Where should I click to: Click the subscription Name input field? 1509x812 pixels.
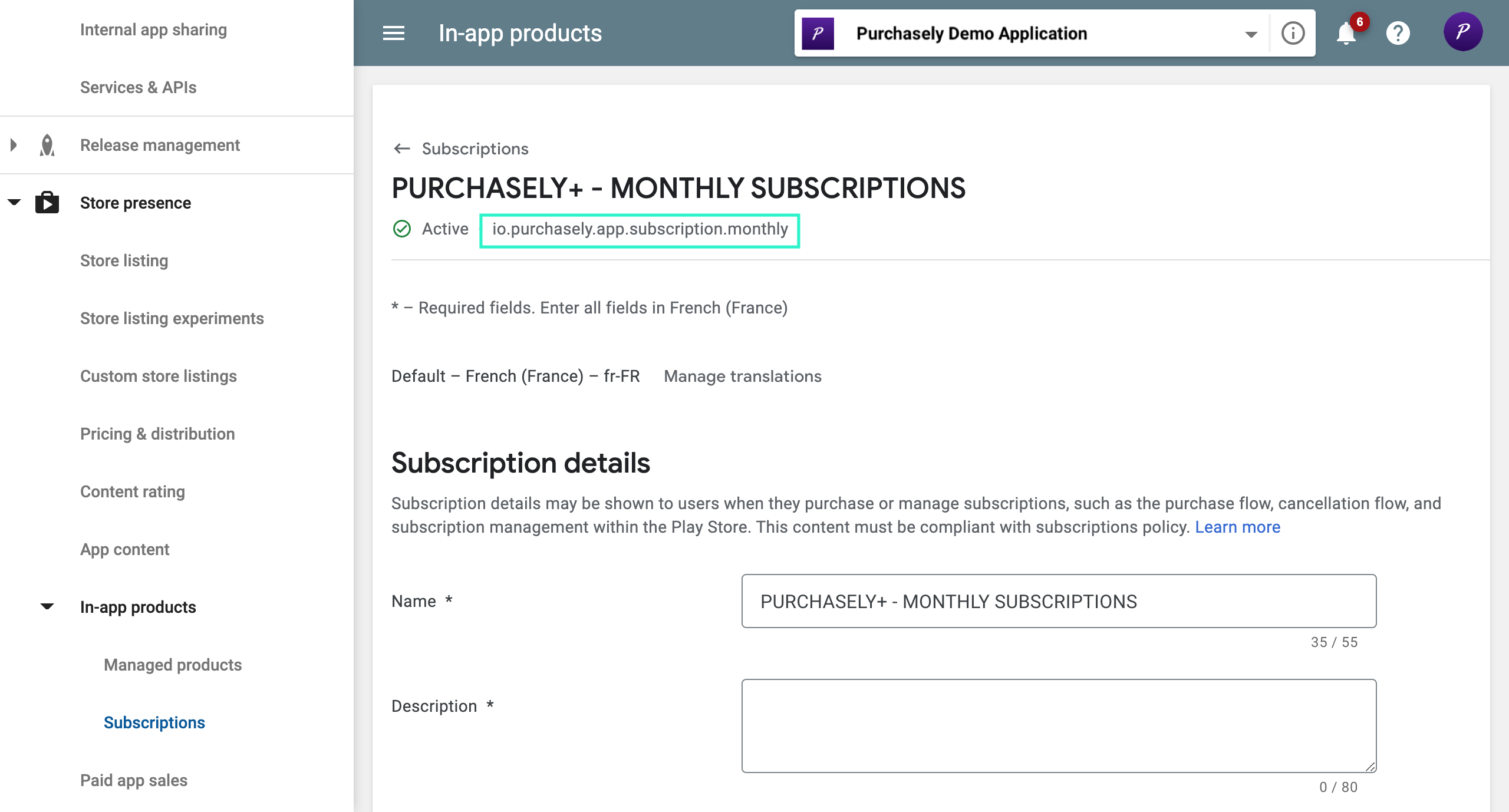[x=1059, y=601]
